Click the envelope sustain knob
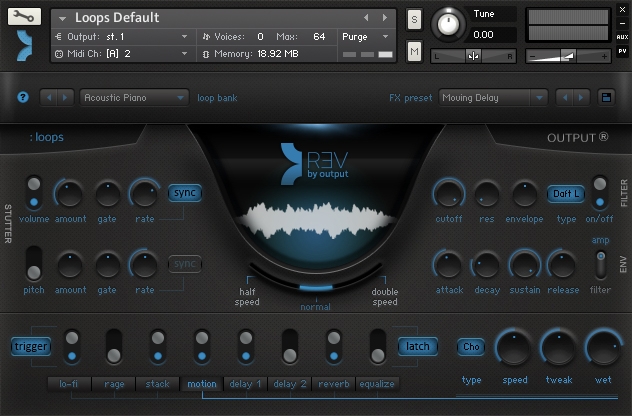Screen dimensions: 632x416 click(524, 265)
